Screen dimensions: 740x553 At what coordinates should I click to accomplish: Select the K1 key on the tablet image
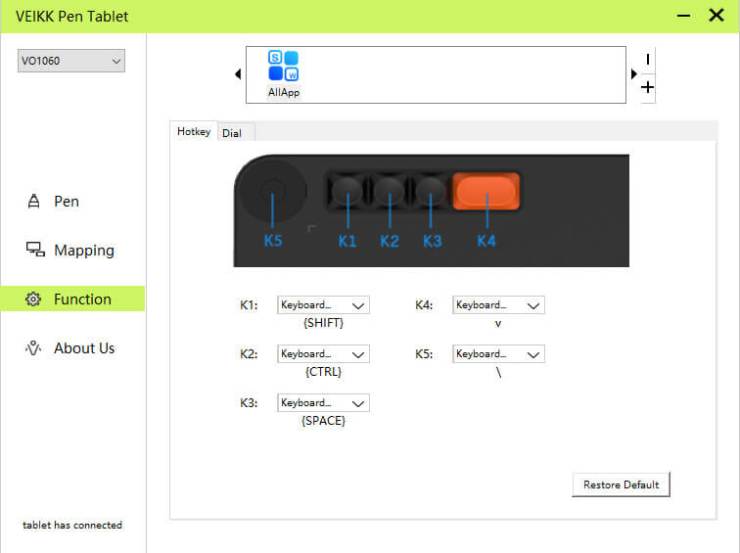click(x=347, y=191)
